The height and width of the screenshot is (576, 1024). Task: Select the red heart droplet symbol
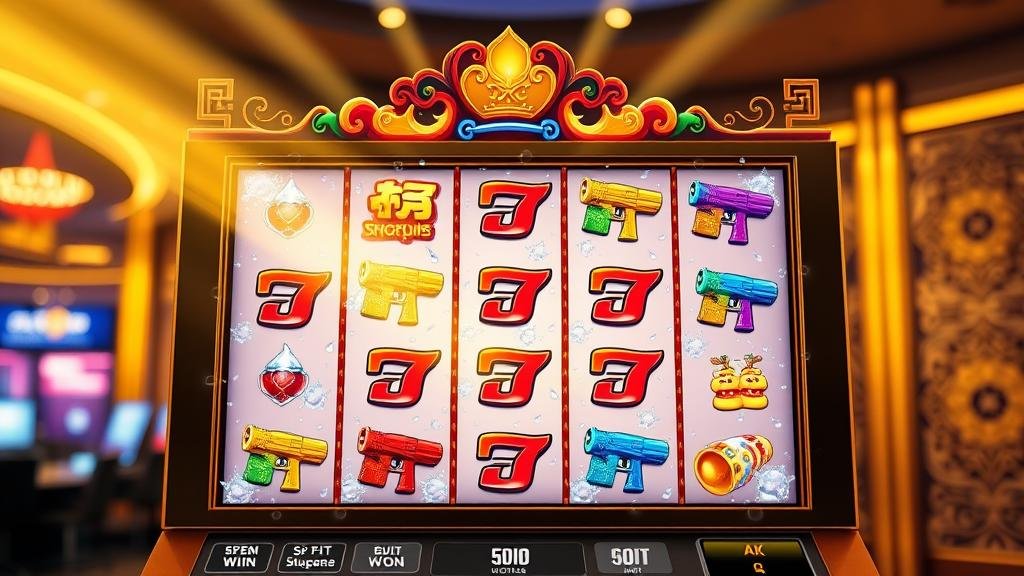point(284,374)
